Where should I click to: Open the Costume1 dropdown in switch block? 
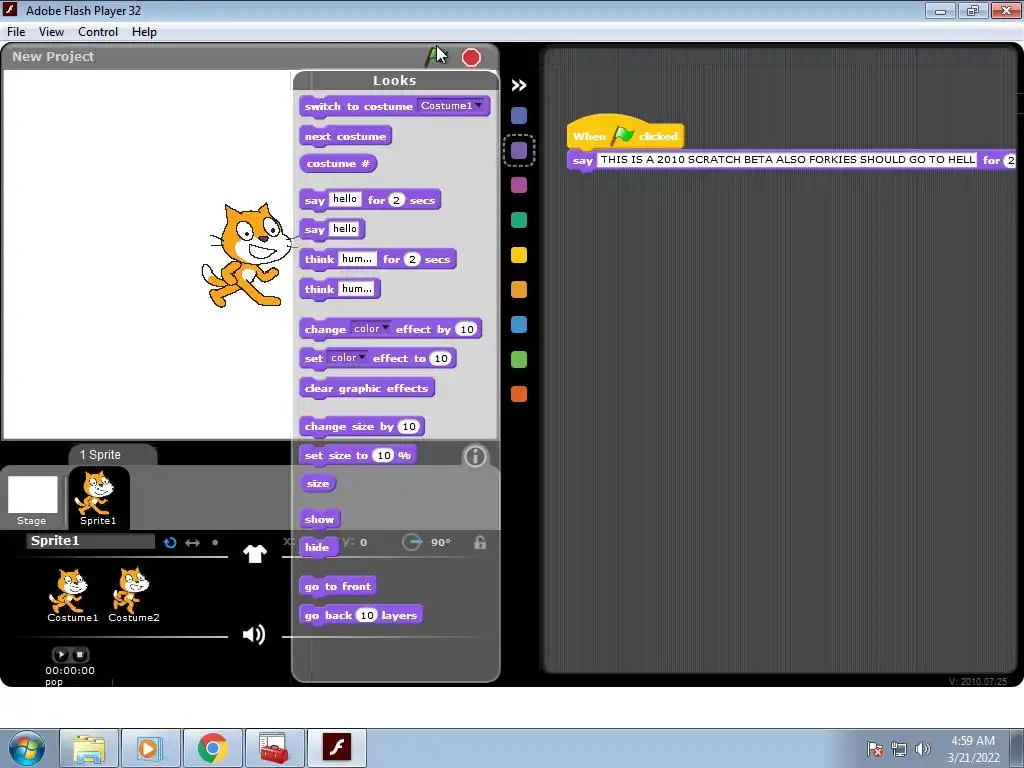tap(451, 106)
